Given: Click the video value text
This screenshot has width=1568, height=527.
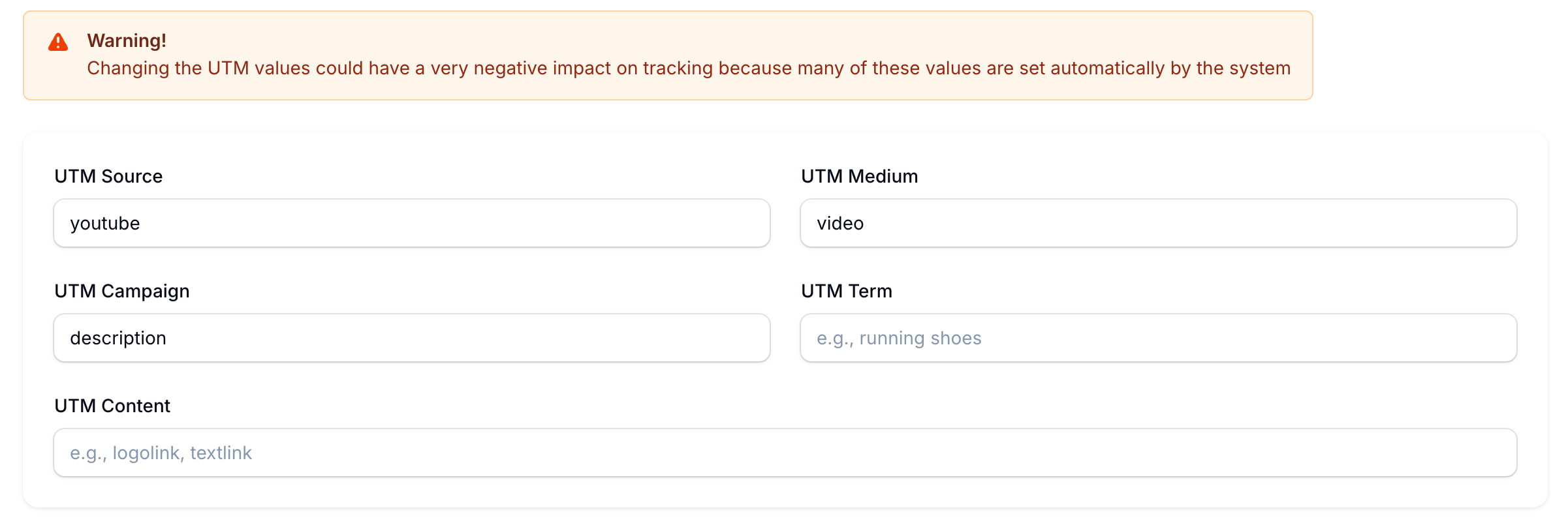Looking at the screenshot, I should coord(840,223).
